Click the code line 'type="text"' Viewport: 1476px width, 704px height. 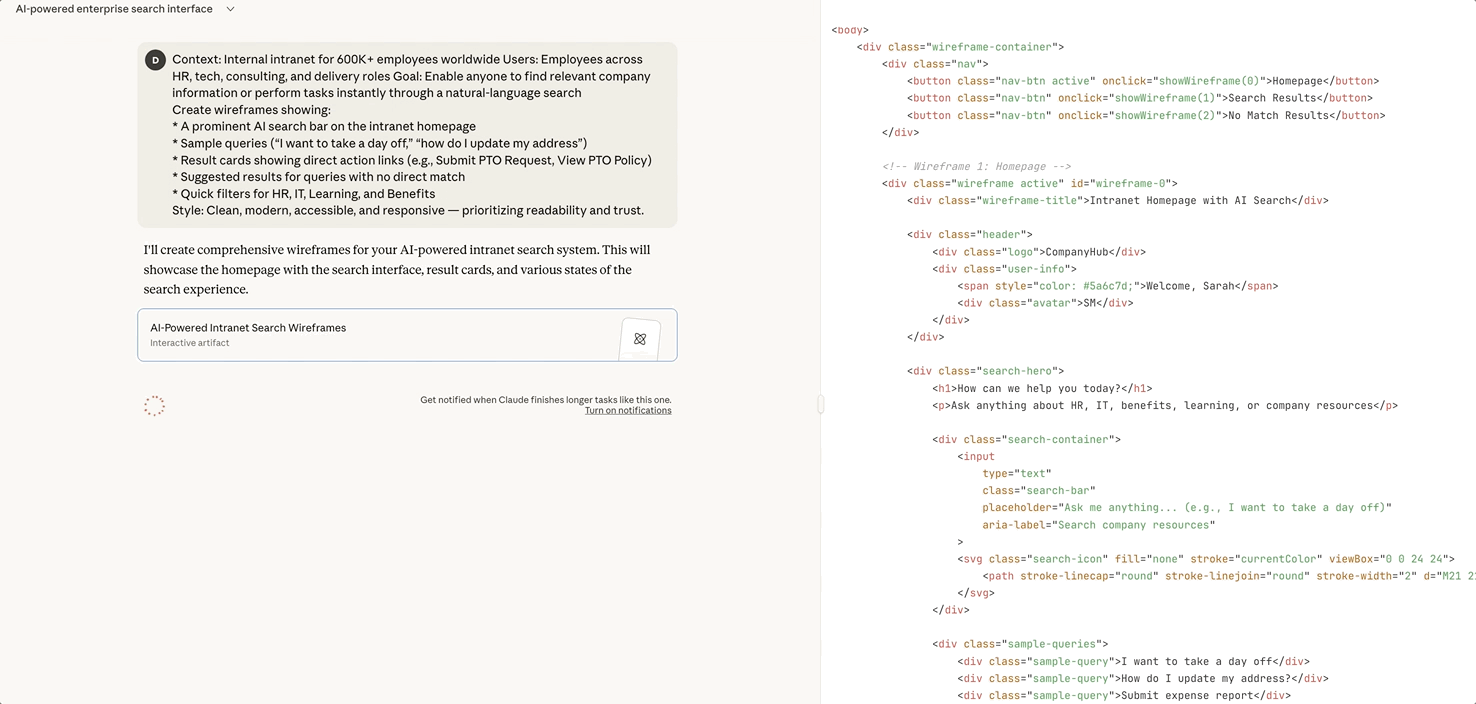[1017, 473]
